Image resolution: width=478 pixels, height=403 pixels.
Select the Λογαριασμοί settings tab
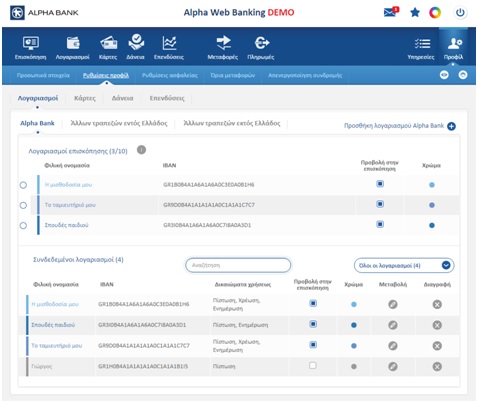[38, 98]
